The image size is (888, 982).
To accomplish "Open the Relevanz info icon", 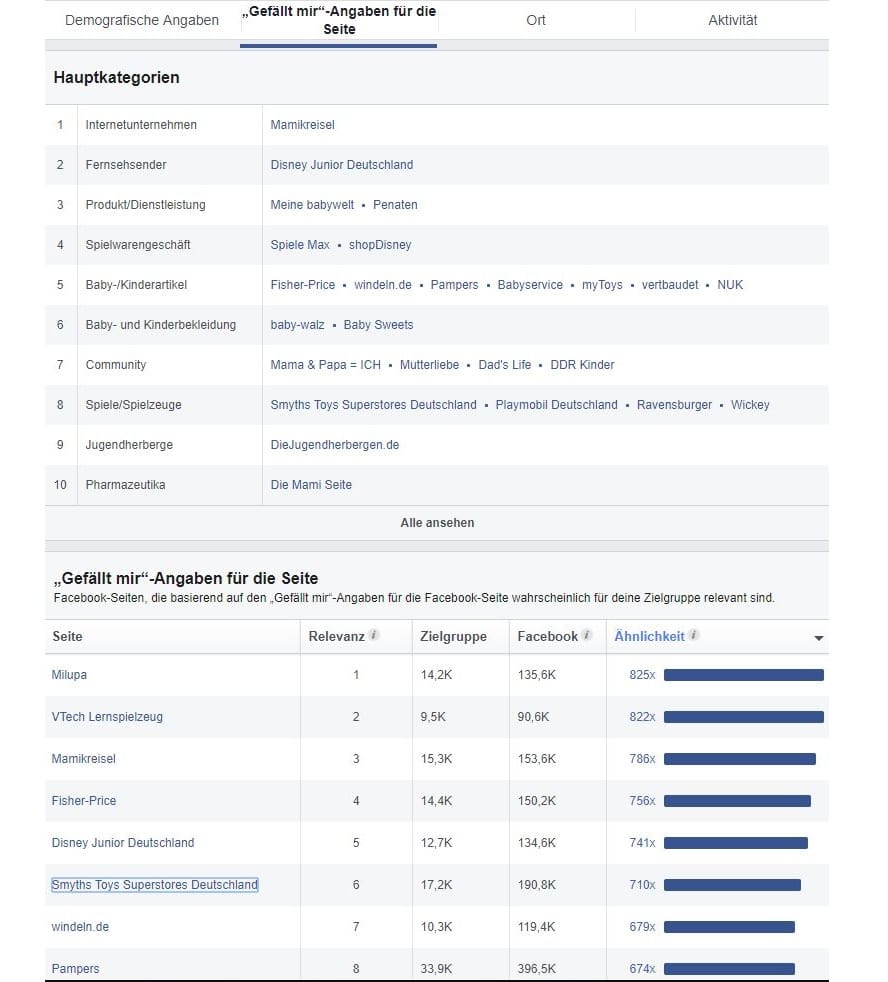I will point(374,635).
